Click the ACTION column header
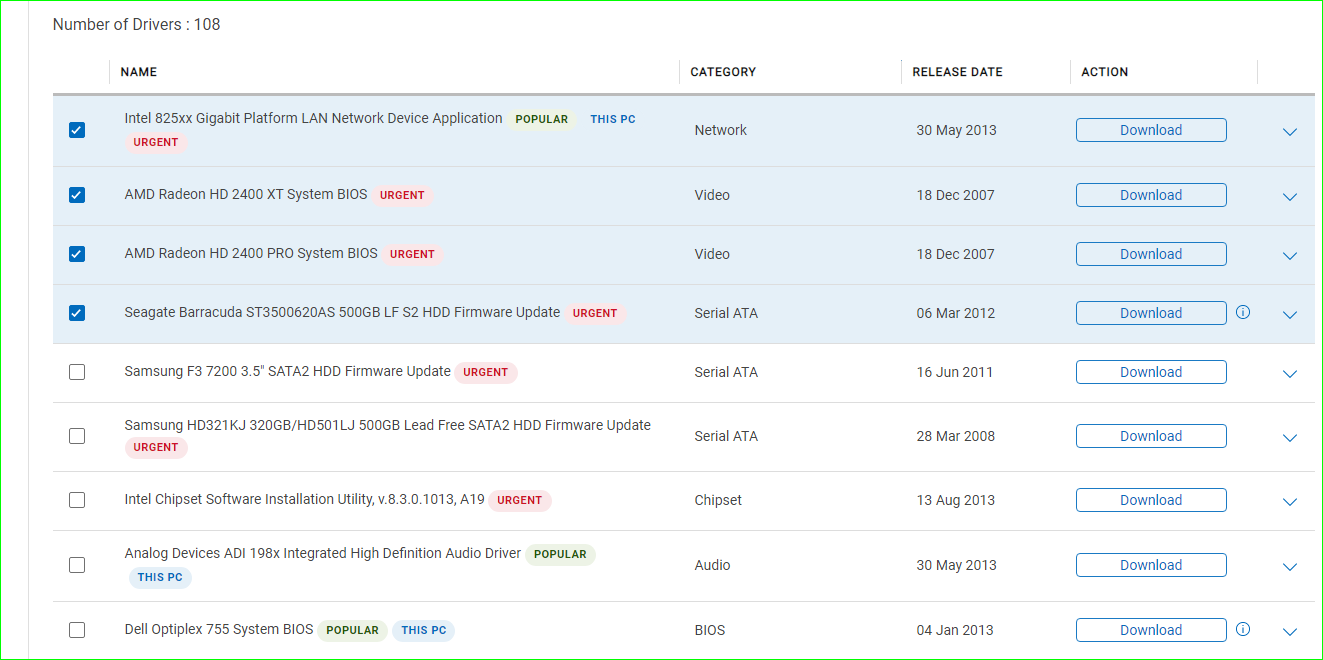Screen dimensions: 1323x660 (x=1105, y=72)
